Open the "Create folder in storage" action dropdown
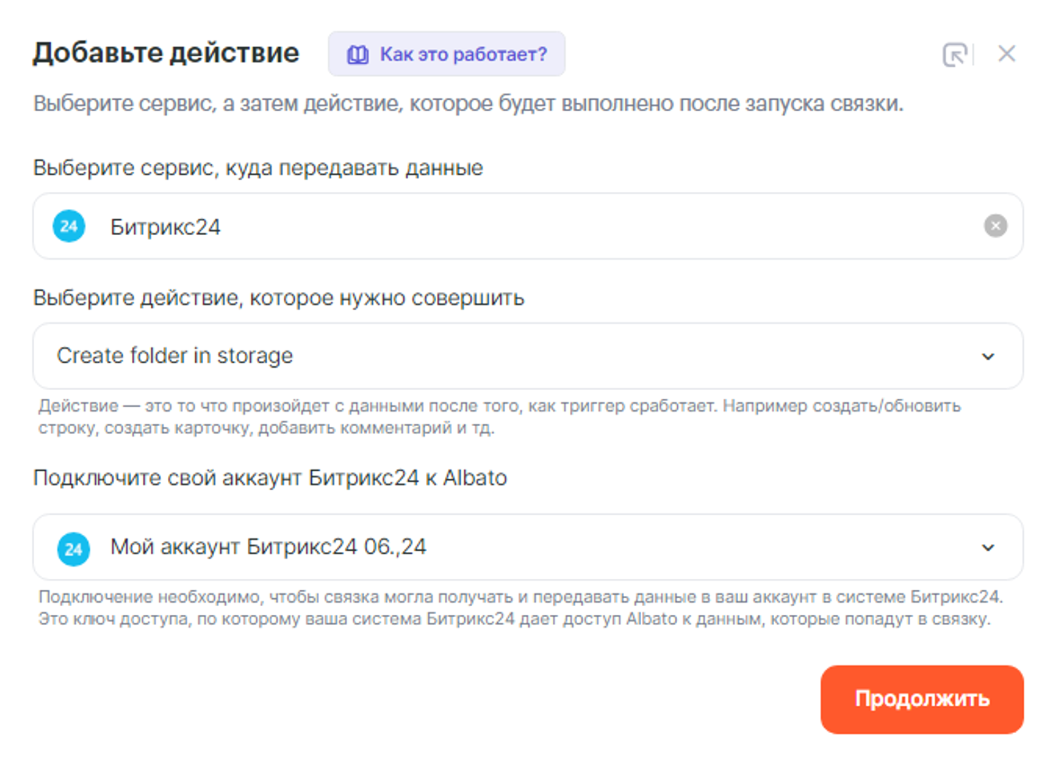Screen dimensions: 1060x771 pyautogui.click(x=500, y=356)
